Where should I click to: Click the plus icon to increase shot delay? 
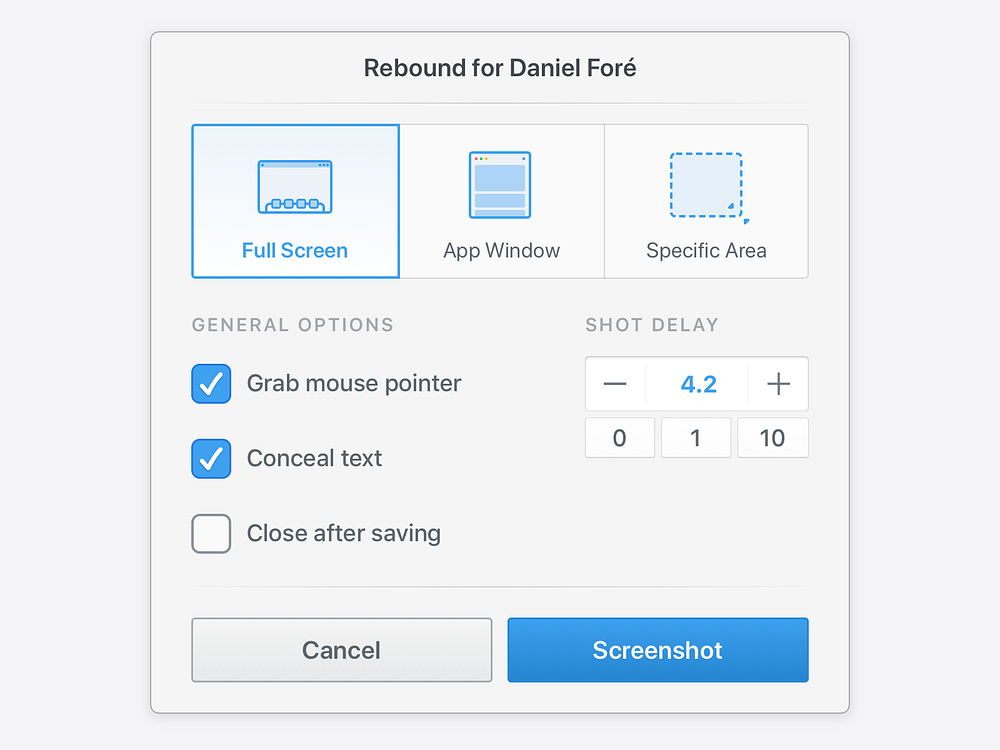point(777,383)
